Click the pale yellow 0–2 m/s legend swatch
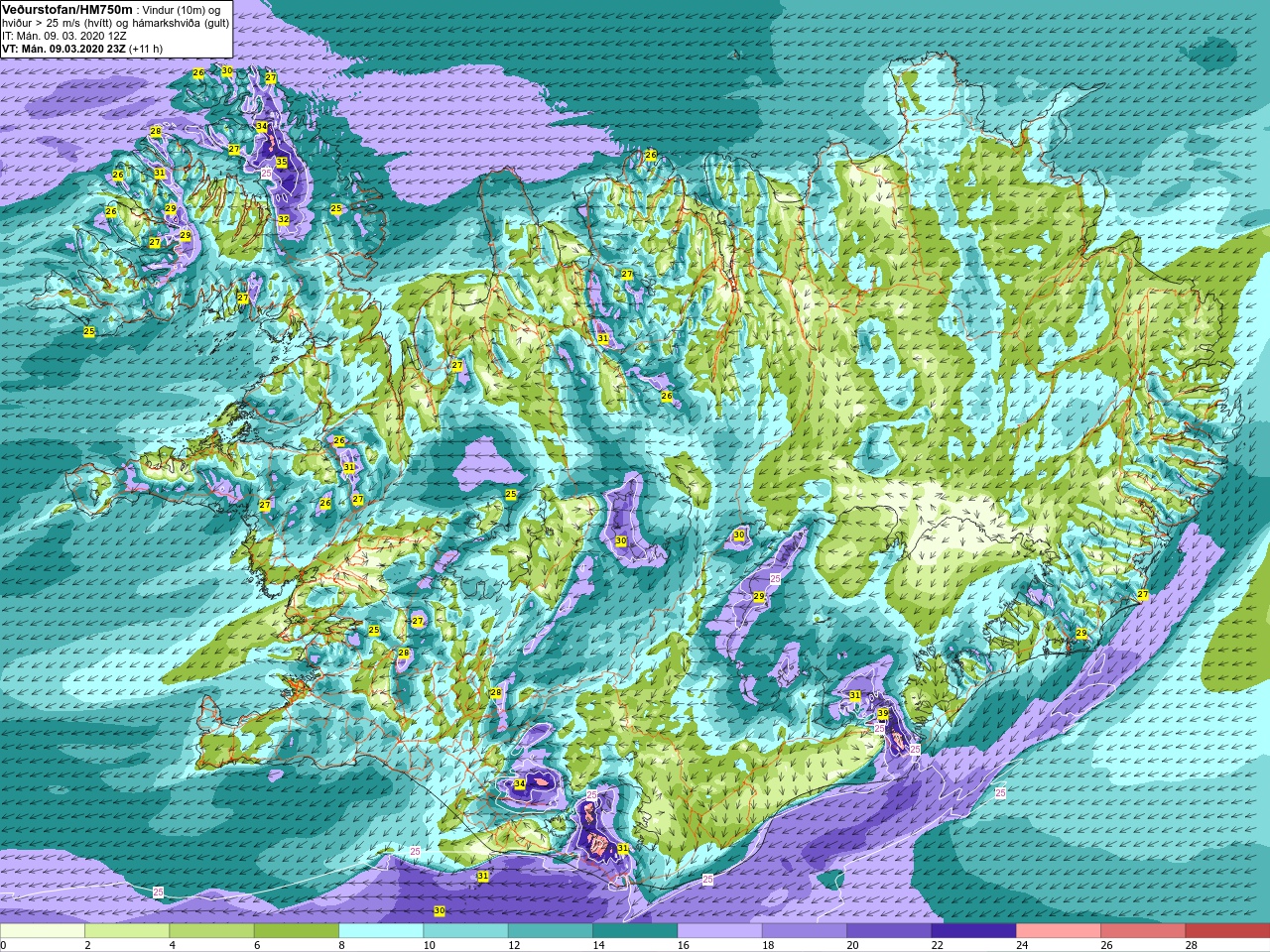 point(43,931)
